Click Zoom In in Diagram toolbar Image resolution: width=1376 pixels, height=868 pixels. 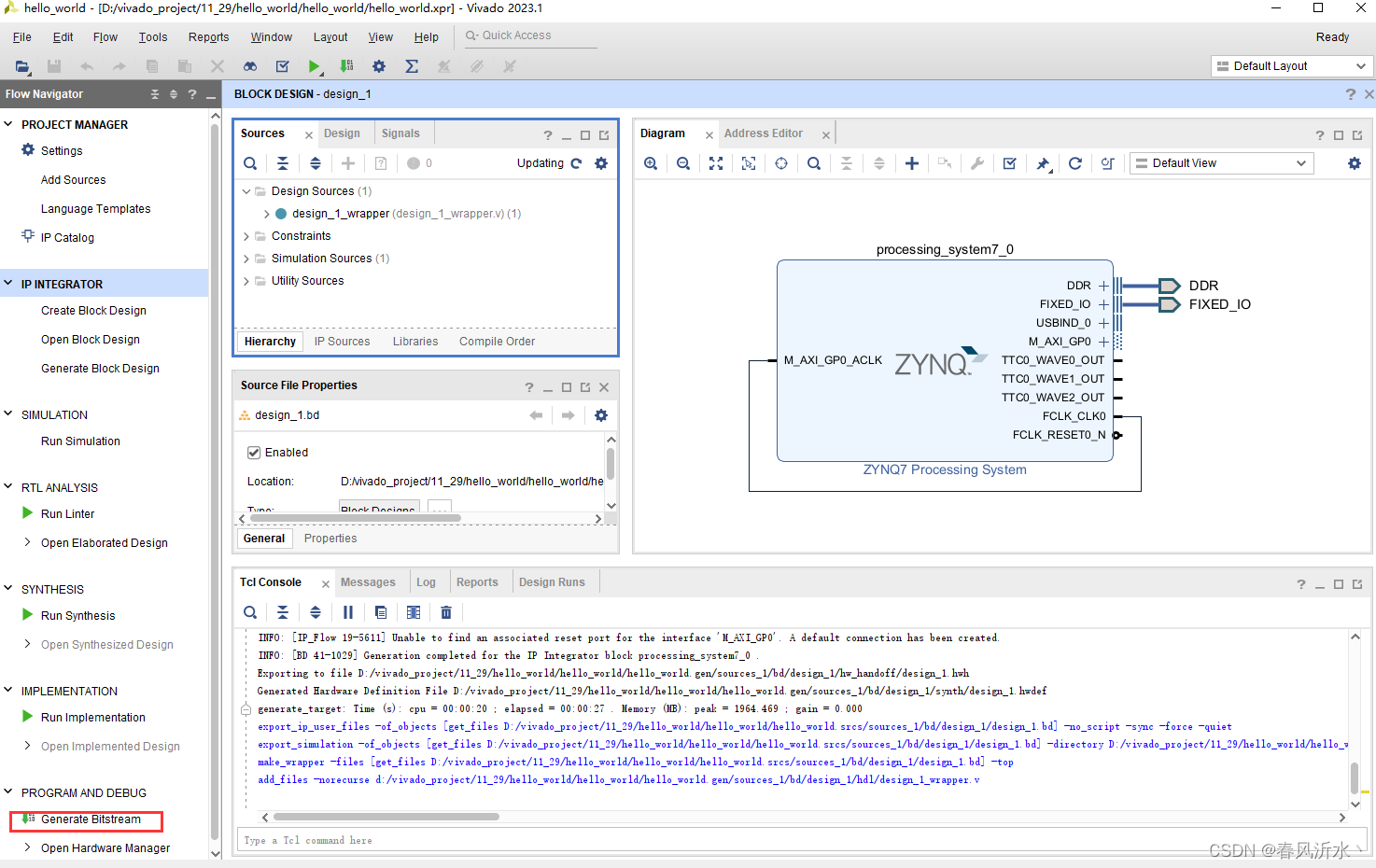651,163
